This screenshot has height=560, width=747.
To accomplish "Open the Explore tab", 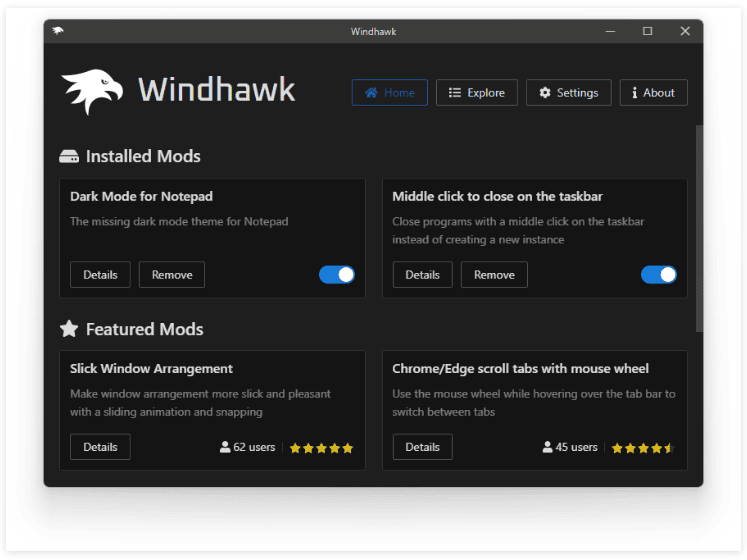I will click(x=477, y=92).
